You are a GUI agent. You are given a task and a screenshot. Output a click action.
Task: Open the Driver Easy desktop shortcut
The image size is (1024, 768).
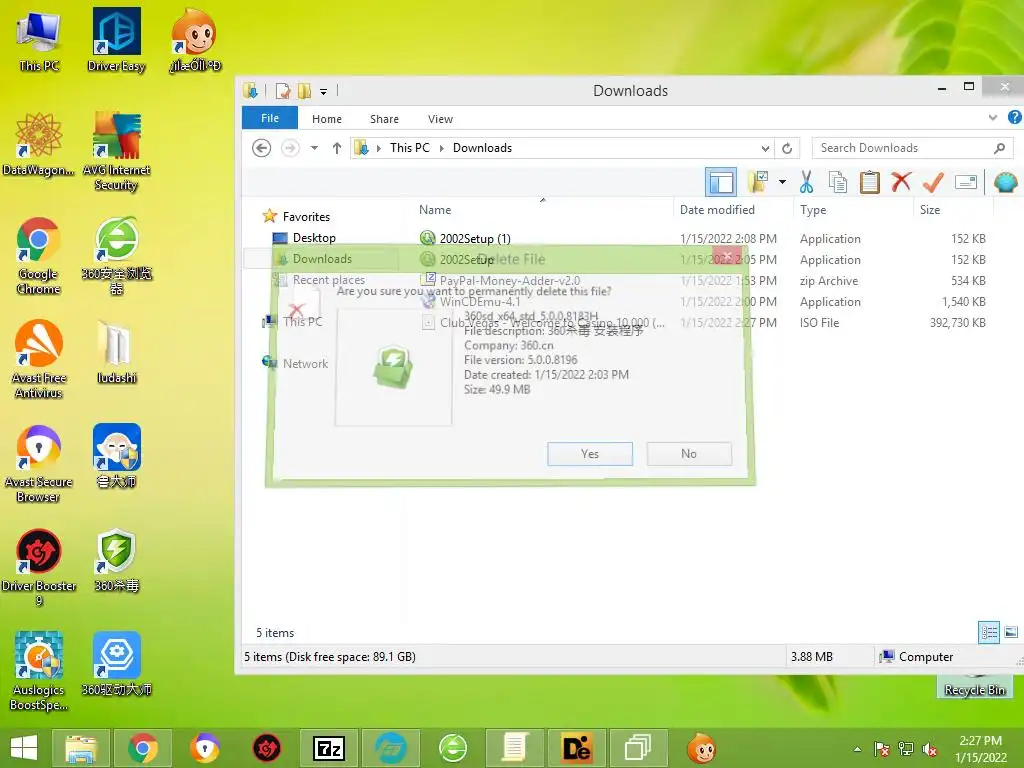click(116, 40)
